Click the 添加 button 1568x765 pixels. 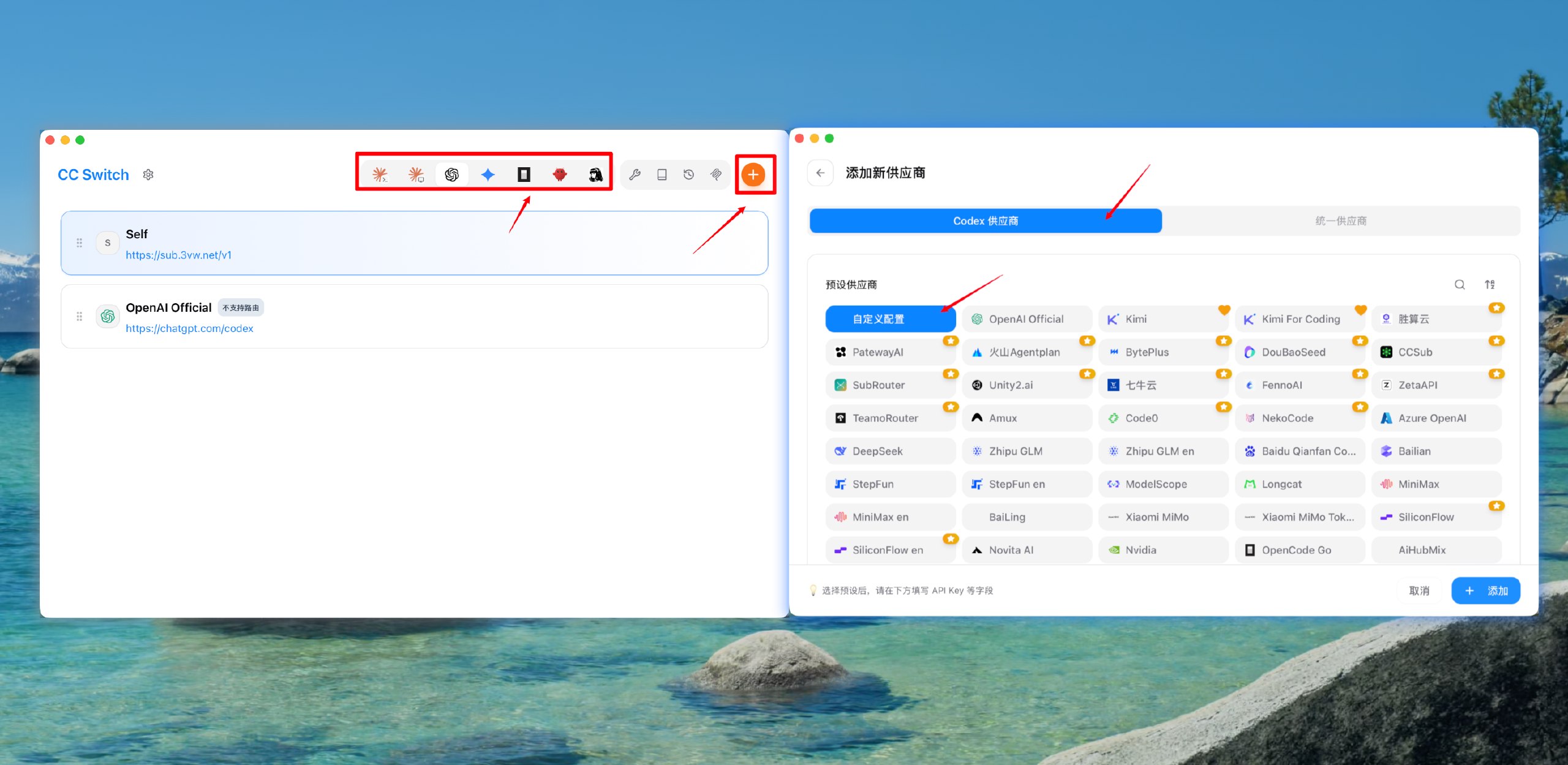point(1485,590)
